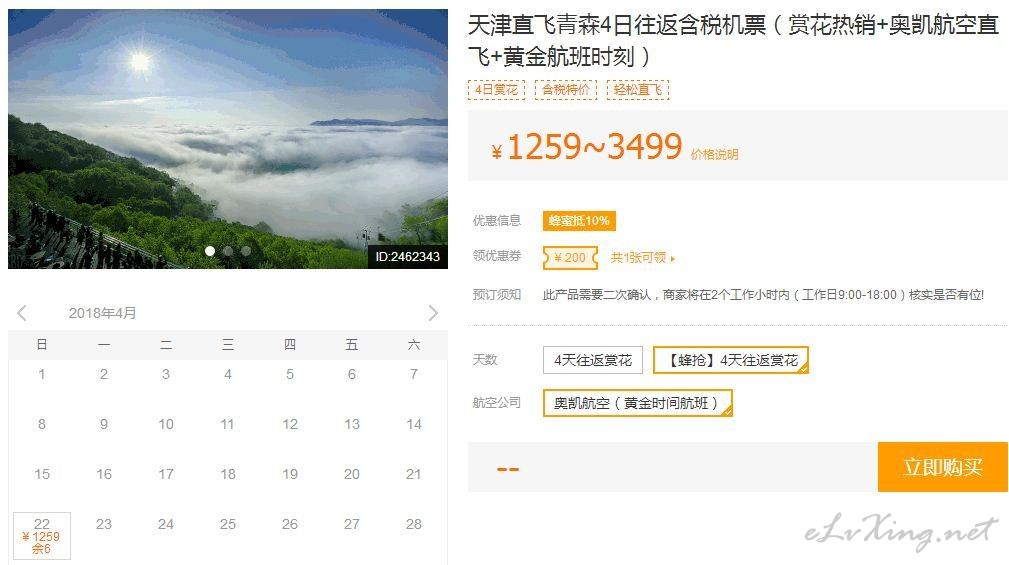Select second carousel dot on photo
The width and height of the screenshot is (1009, 565).
coord(228,251)
